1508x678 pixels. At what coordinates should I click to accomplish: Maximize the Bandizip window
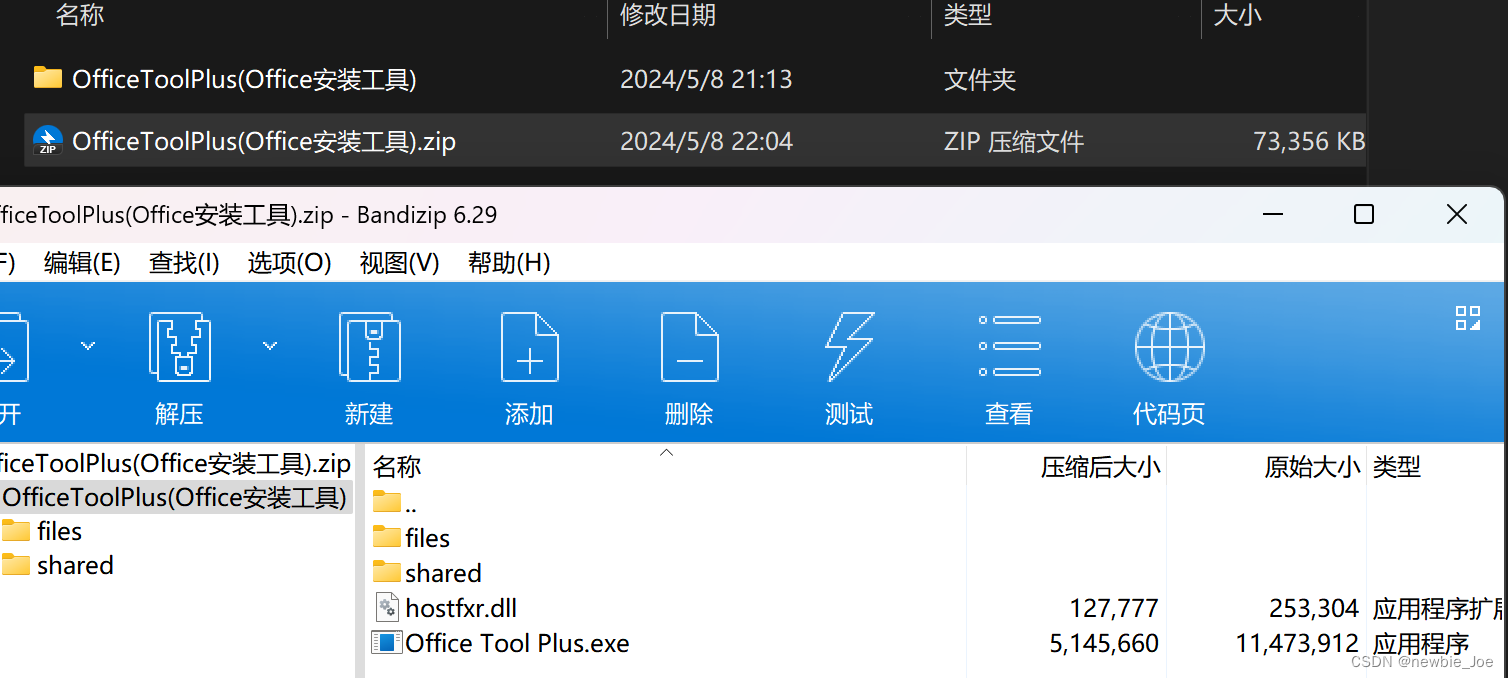(1363, 214)
